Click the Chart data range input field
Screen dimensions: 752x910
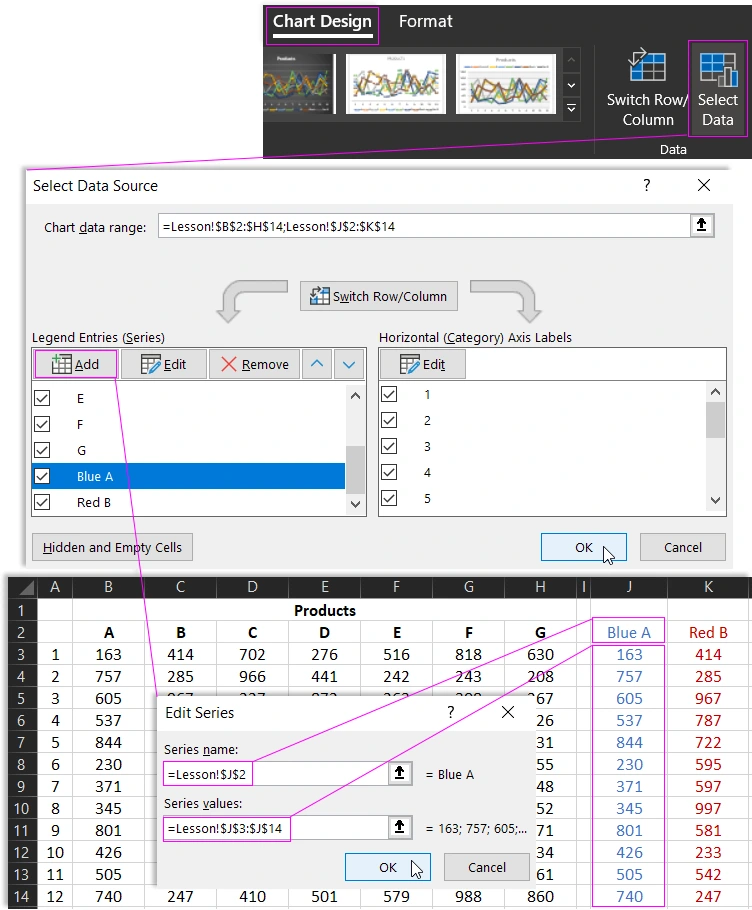[x=424, y=226]
